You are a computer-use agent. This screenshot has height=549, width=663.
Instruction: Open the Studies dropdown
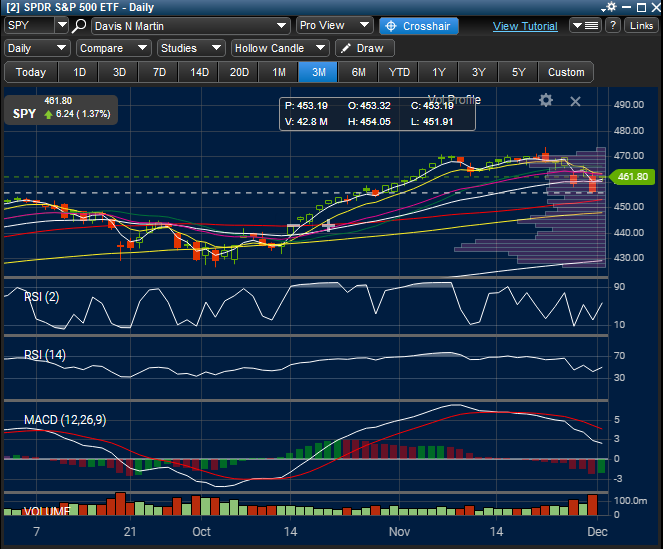click(191, 48)
